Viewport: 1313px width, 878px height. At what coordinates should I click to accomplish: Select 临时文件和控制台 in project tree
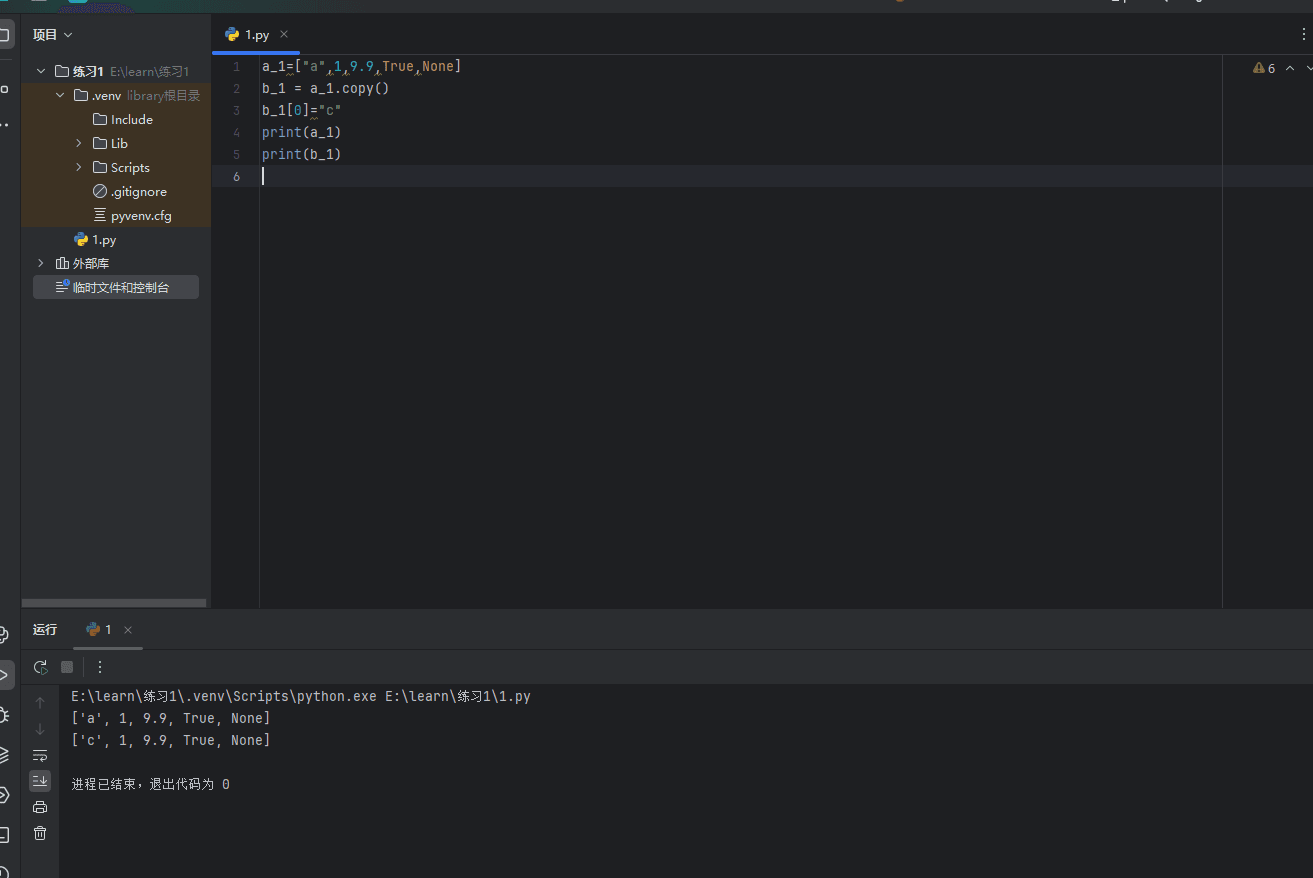[120, 288]
